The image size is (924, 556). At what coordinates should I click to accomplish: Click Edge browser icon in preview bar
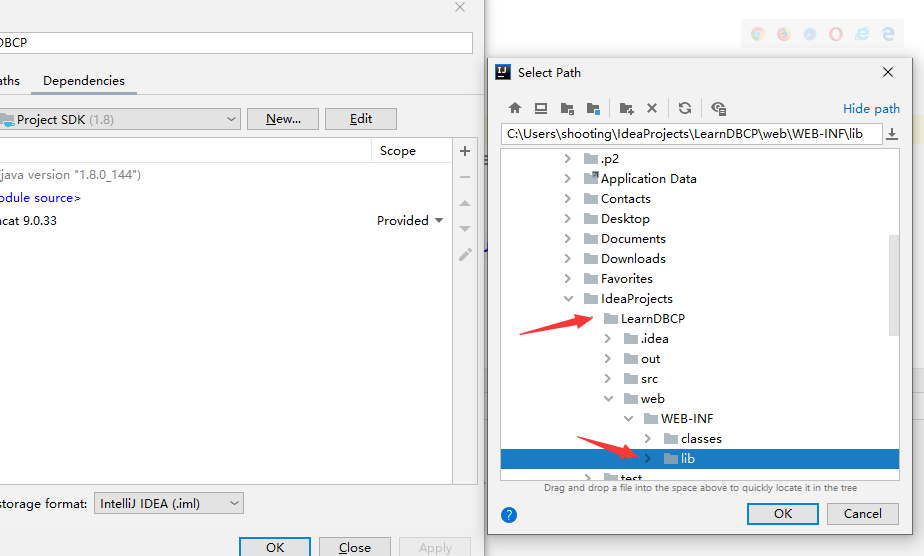[888, 34]
